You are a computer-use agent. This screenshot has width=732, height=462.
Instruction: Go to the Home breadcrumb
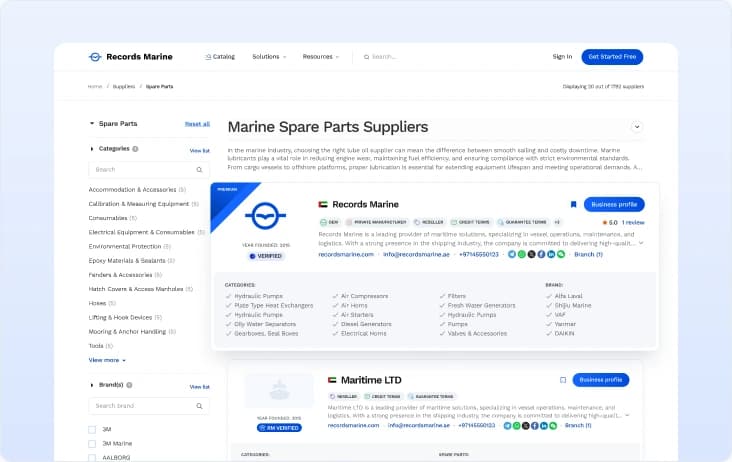click(95, 87)
